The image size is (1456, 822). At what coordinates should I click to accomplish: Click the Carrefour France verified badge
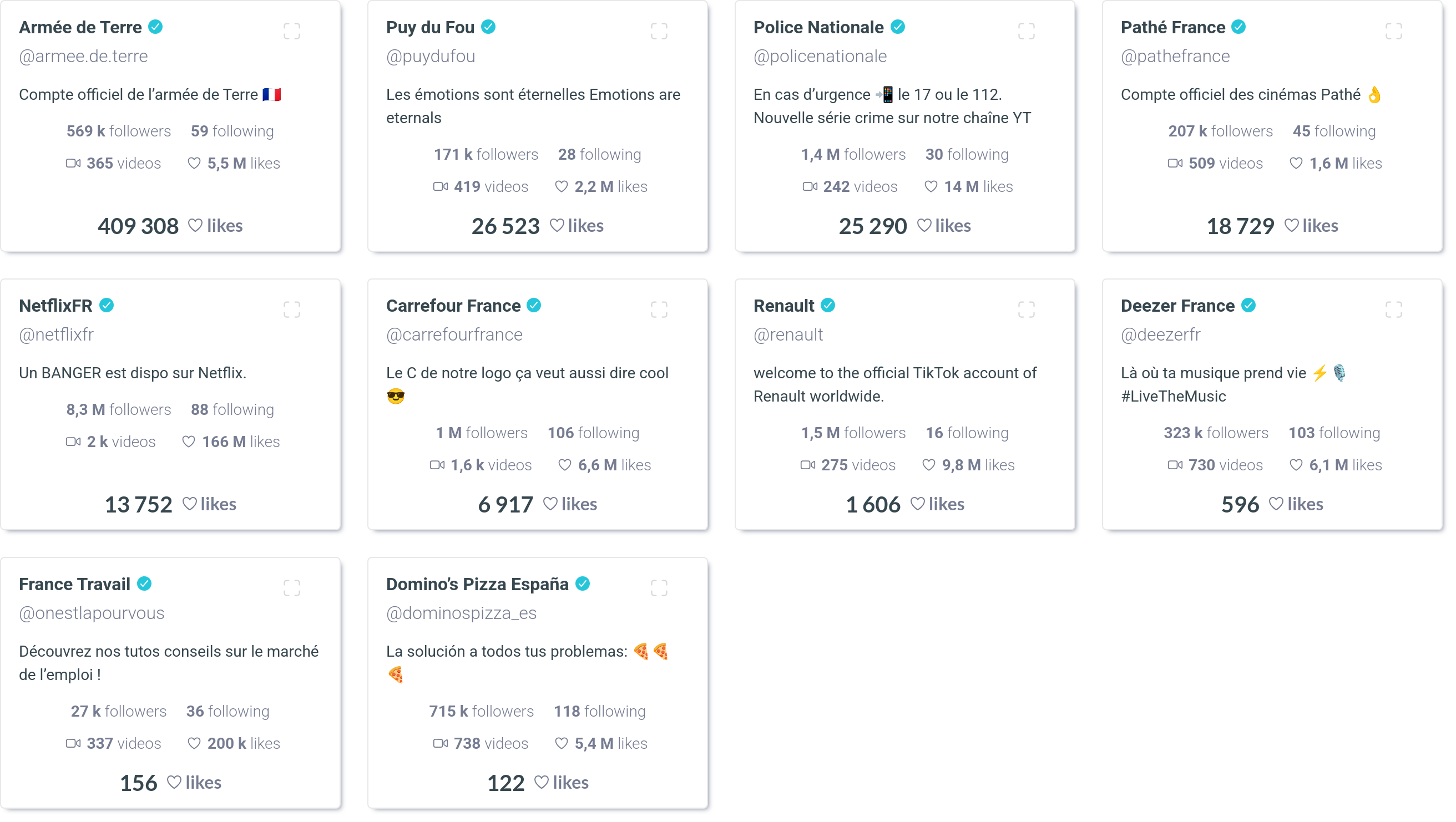click(x=534, y=306)
